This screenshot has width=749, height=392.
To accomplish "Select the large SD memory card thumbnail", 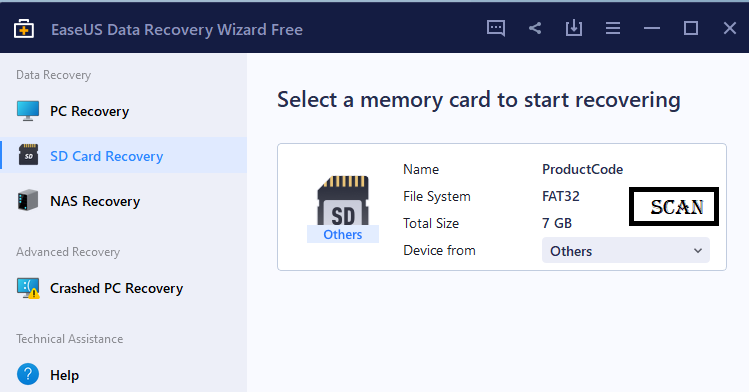I will point(343,201).
